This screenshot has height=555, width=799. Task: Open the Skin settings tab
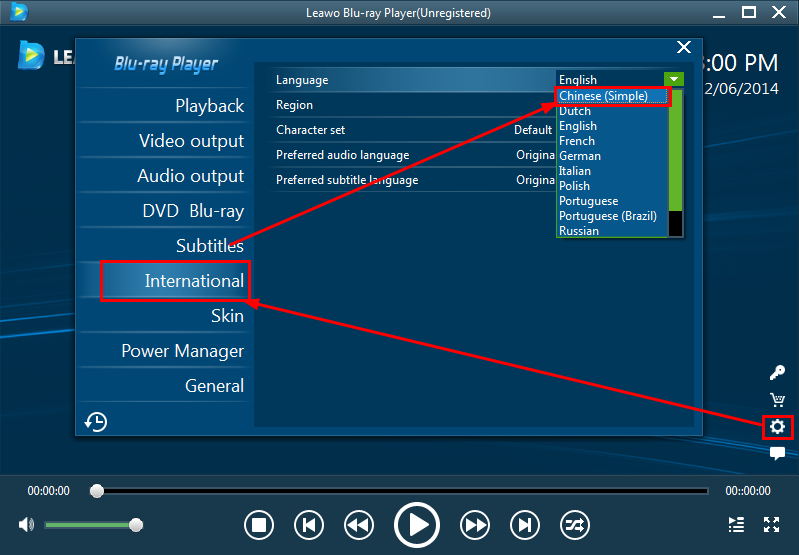pos(227,316)
